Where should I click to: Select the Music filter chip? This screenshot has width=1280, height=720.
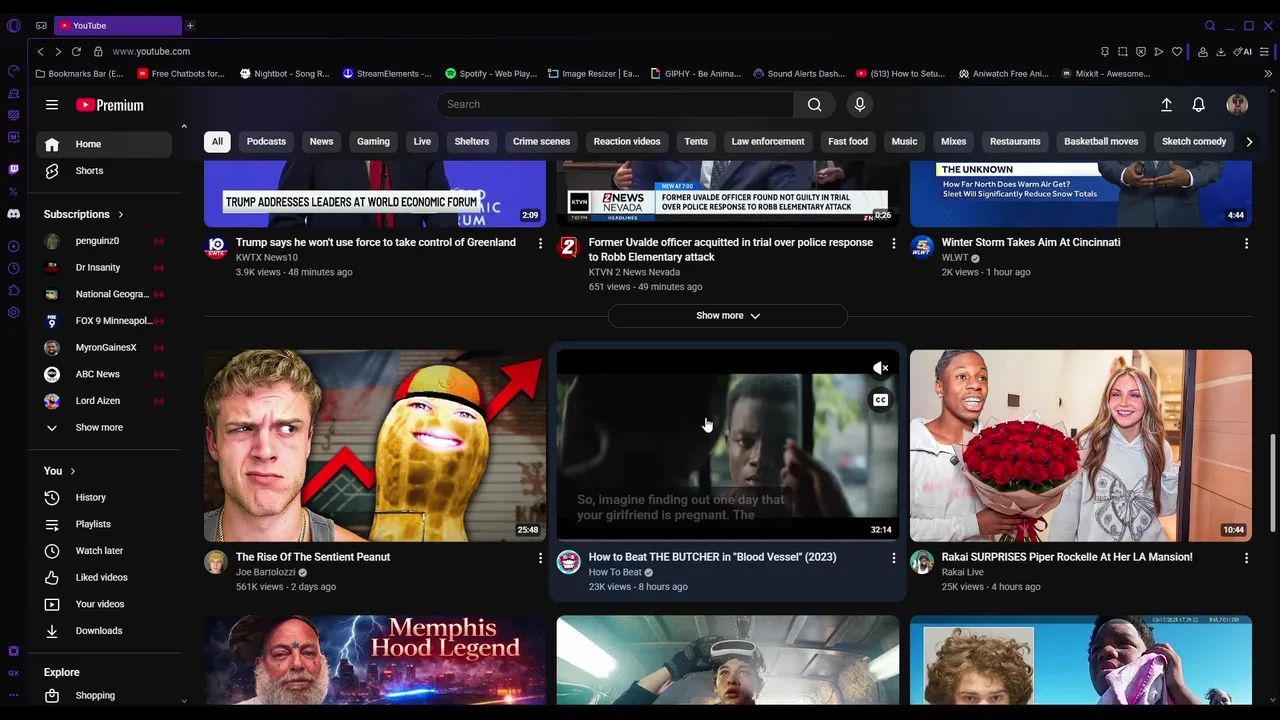click(904, 141)
